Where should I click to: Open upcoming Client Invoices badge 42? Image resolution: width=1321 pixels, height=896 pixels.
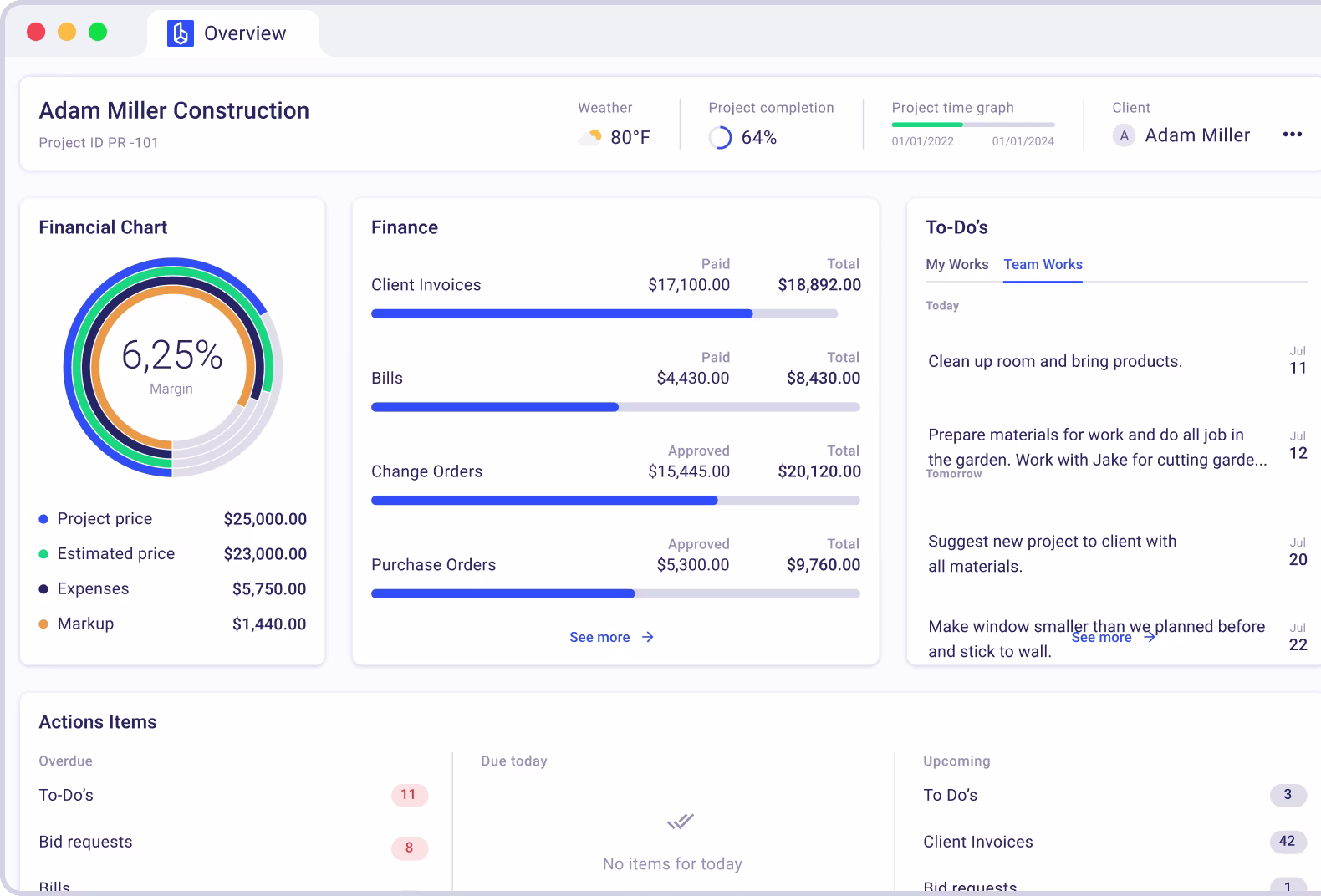(x=1288, y=842)
